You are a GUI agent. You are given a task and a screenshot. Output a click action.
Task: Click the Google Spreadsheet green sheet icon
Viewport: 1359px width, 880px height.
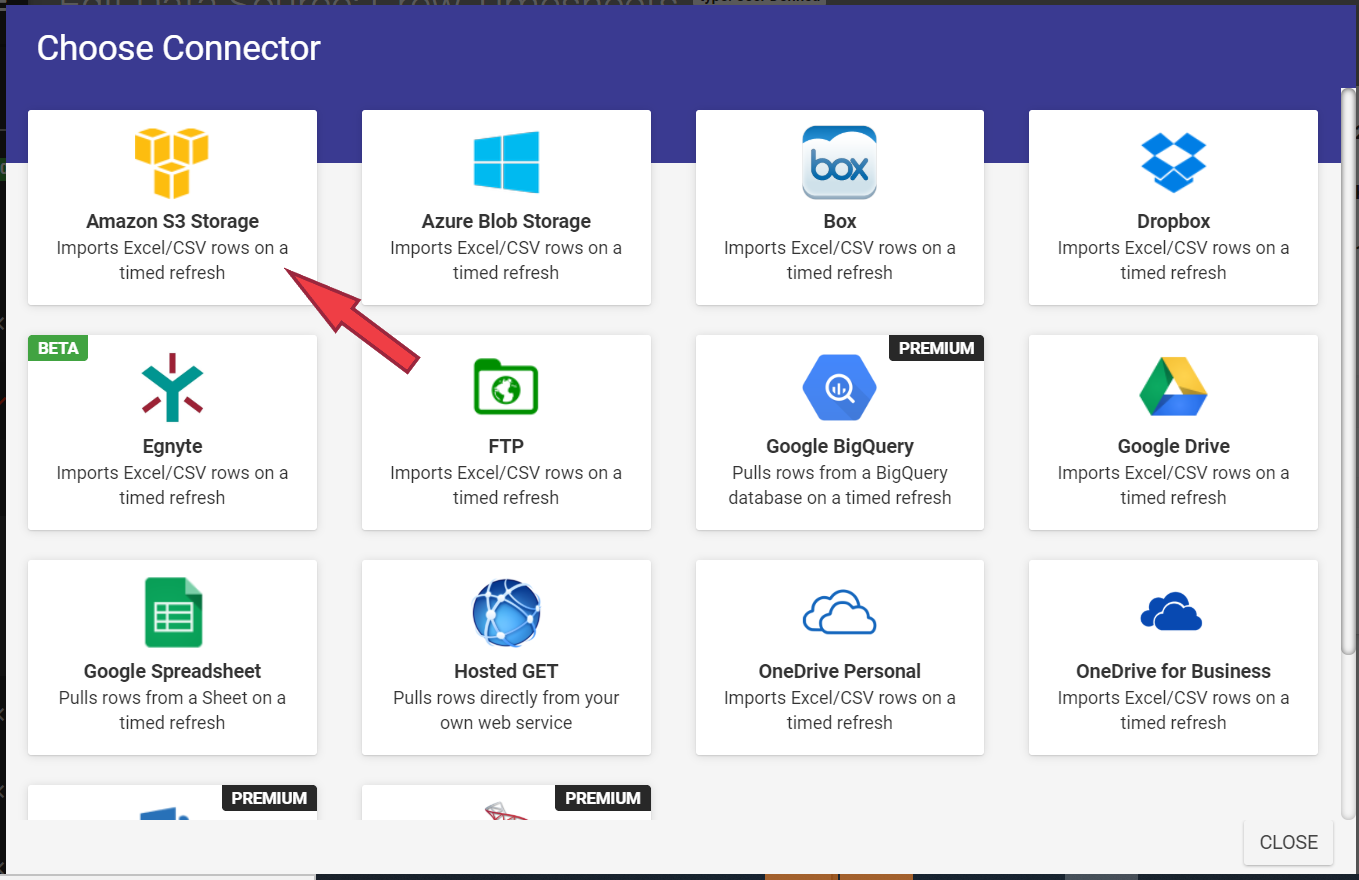[172, 612]
